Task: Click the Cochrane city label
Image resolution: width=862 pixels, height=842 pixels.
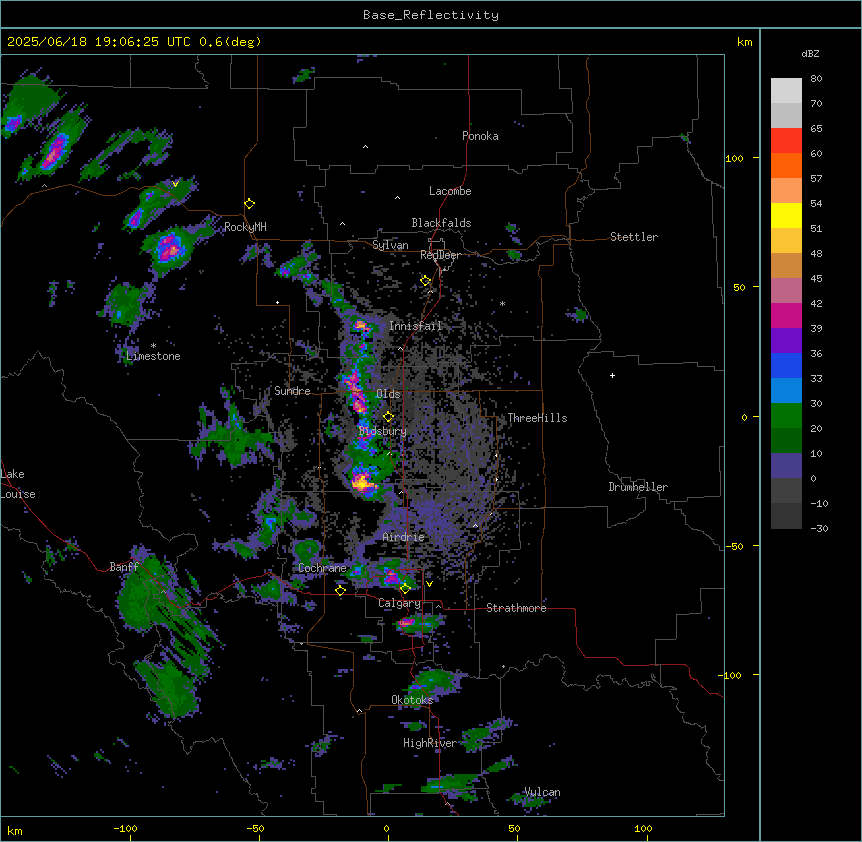Action: [x=322, y=568]
